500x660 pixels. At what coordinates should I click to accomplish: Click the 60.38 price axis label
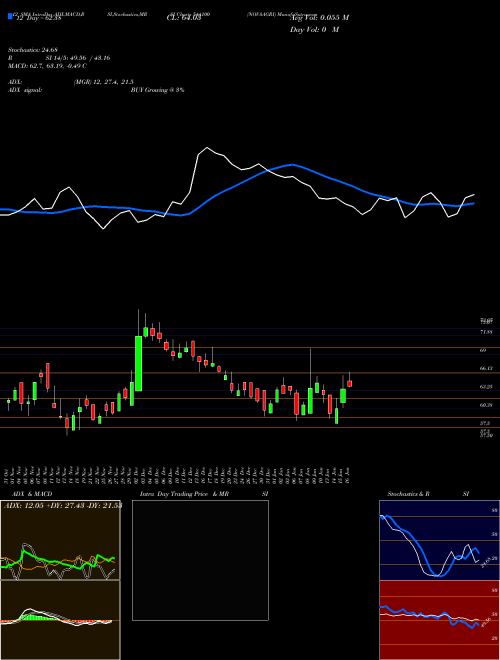[x=486, y=405]
